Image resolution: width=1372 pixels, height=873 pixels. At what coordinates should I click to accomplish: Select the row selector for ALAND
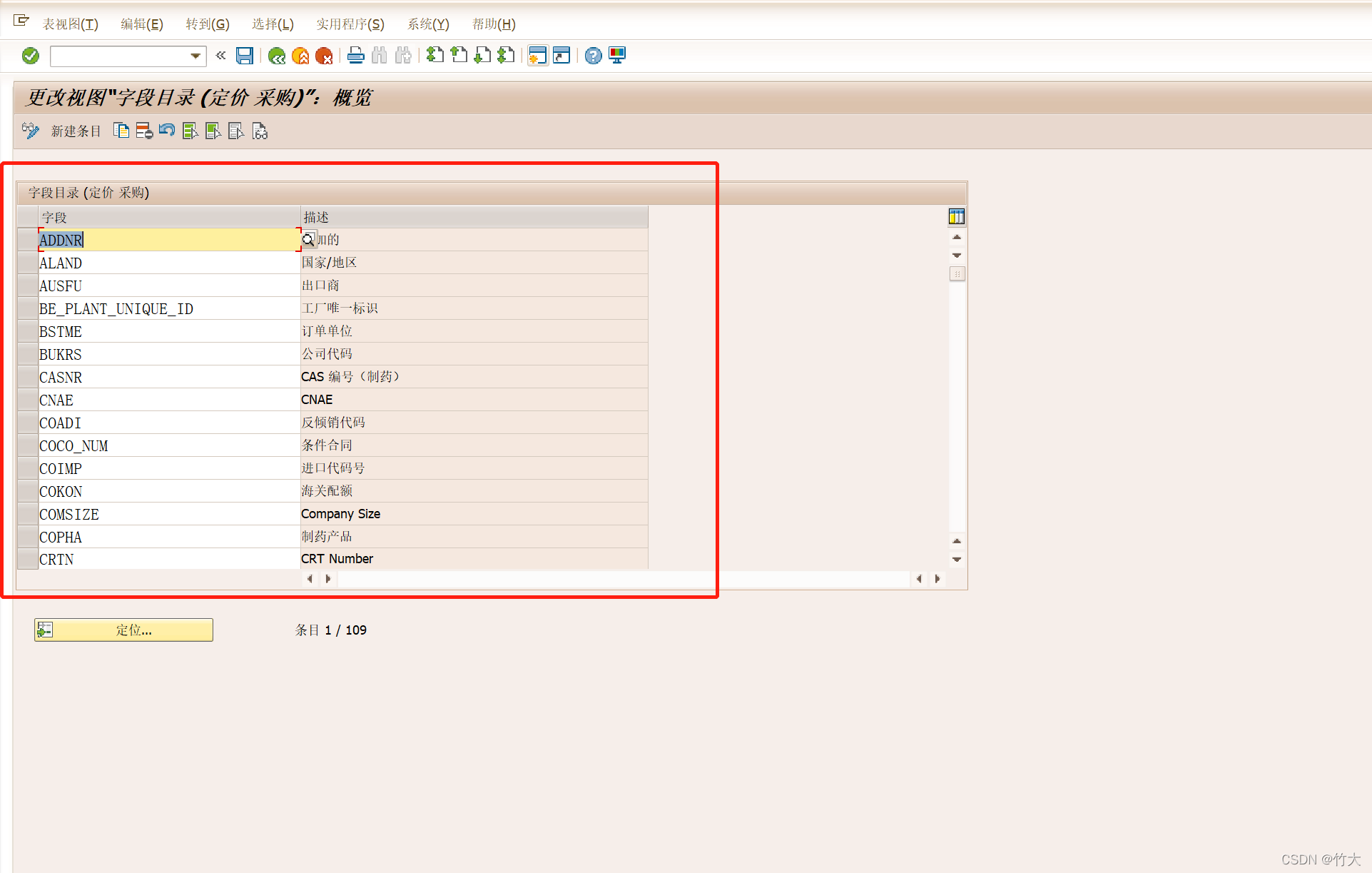(28, 263)
